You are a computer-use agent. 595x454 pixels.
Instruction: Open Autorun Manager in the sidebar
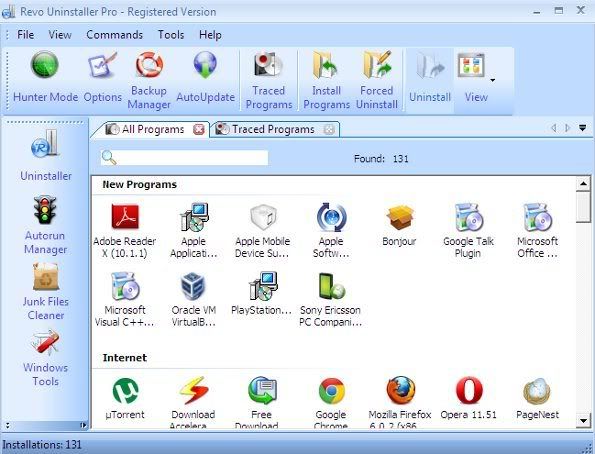pyautogui.click(x=46, y=225)
